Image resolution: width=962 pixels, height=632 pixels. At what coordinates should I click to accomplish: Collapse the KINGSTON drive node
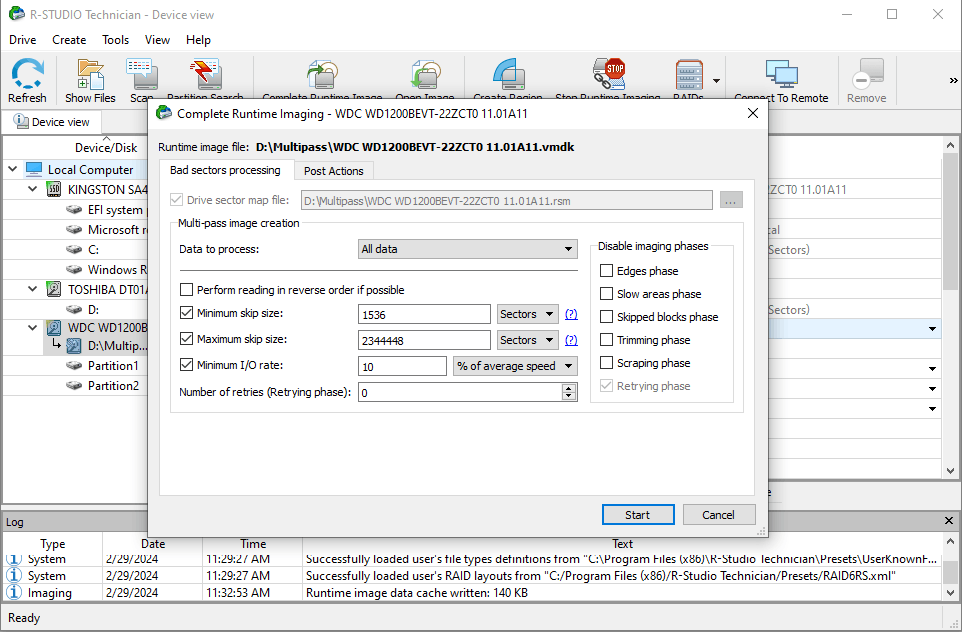click(33, 188)
